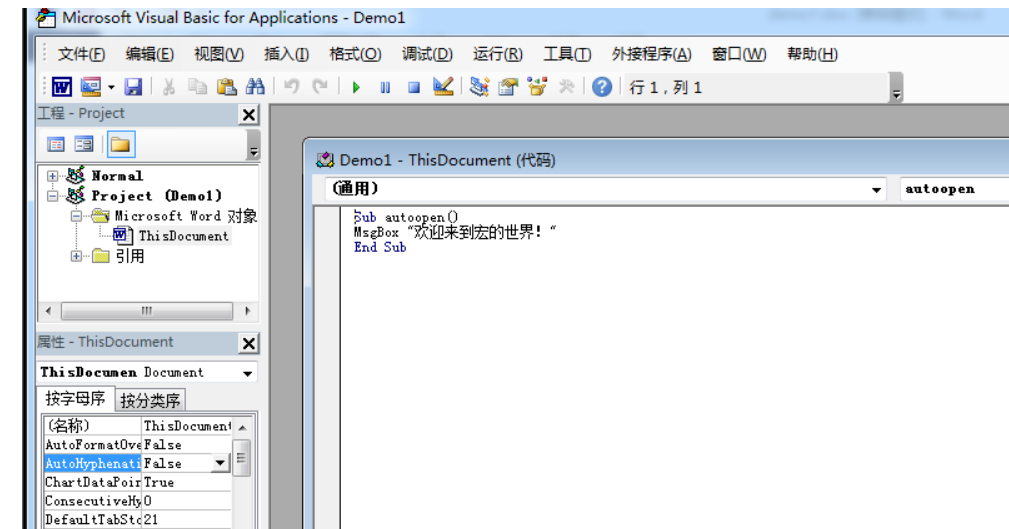The width and height of the screenshot is (1009, 529).
Task: Click Project tree scroll right arrow
Action: 248,311
